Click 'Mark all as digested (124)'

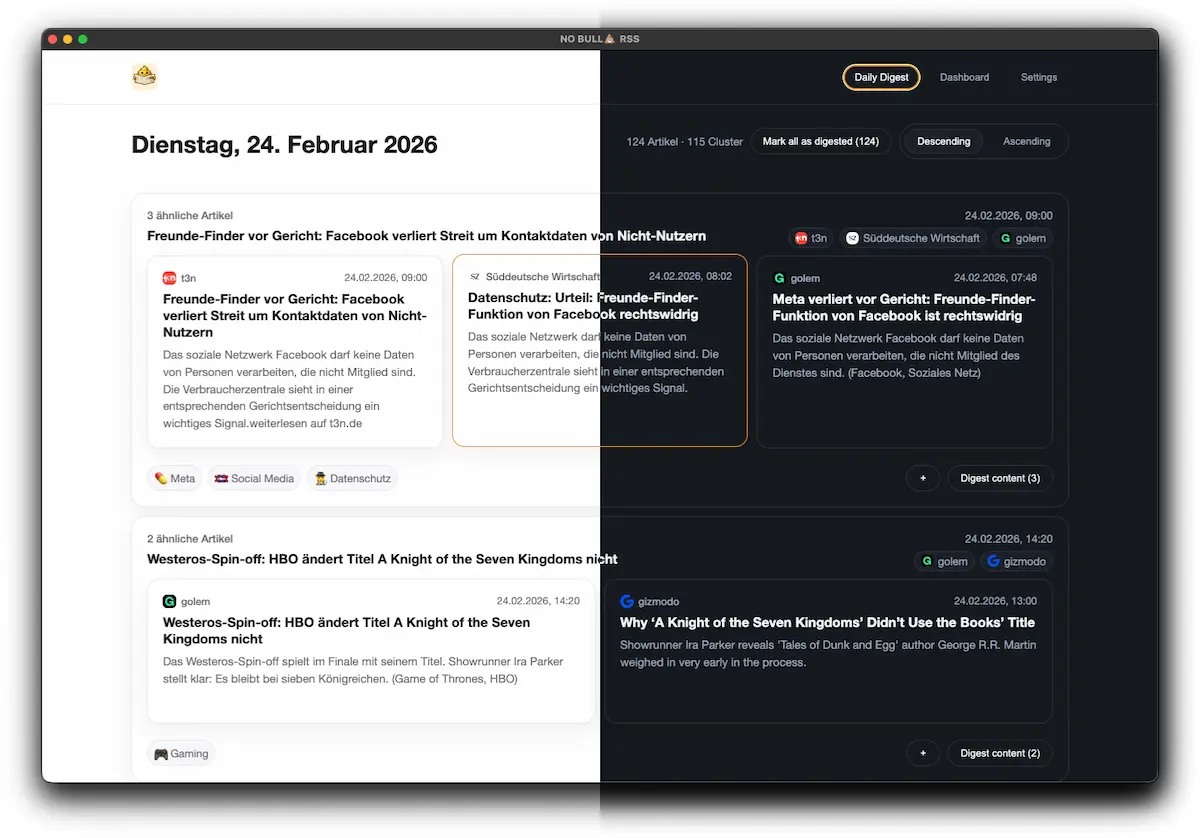click(821, 141)
